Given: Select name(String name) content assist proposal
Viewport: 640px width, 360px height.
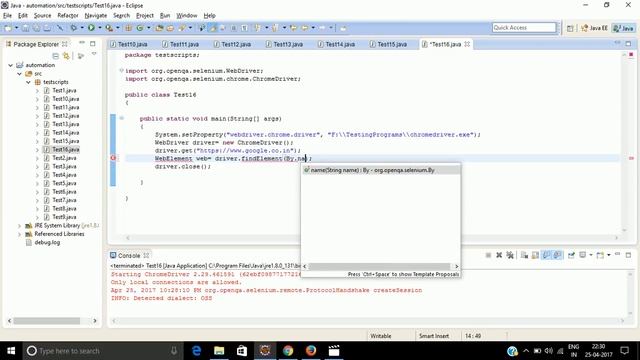Looking at the screenshot, I should 381,170.
